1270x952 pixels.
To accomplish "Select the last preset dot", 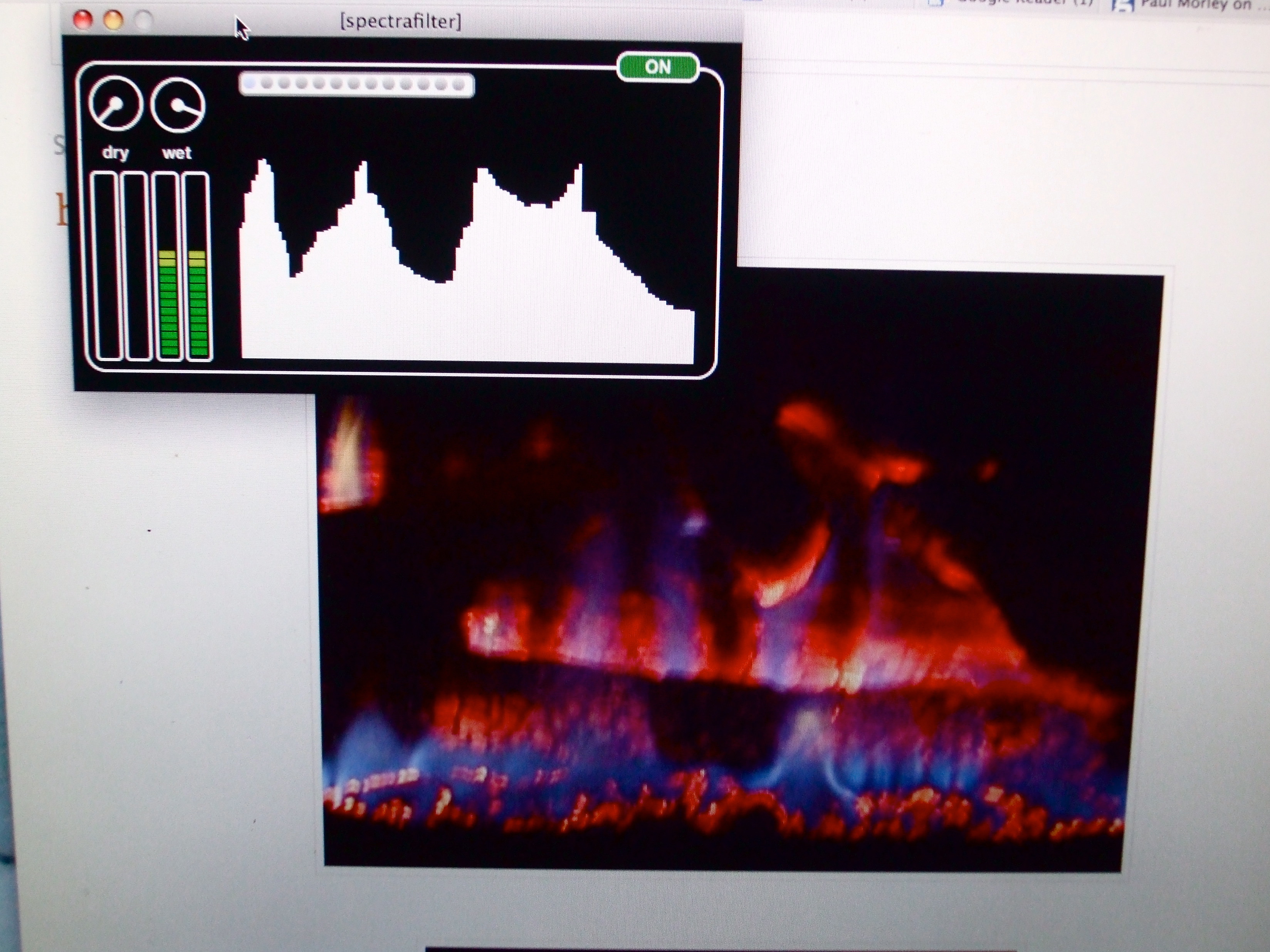I will 459,85.
